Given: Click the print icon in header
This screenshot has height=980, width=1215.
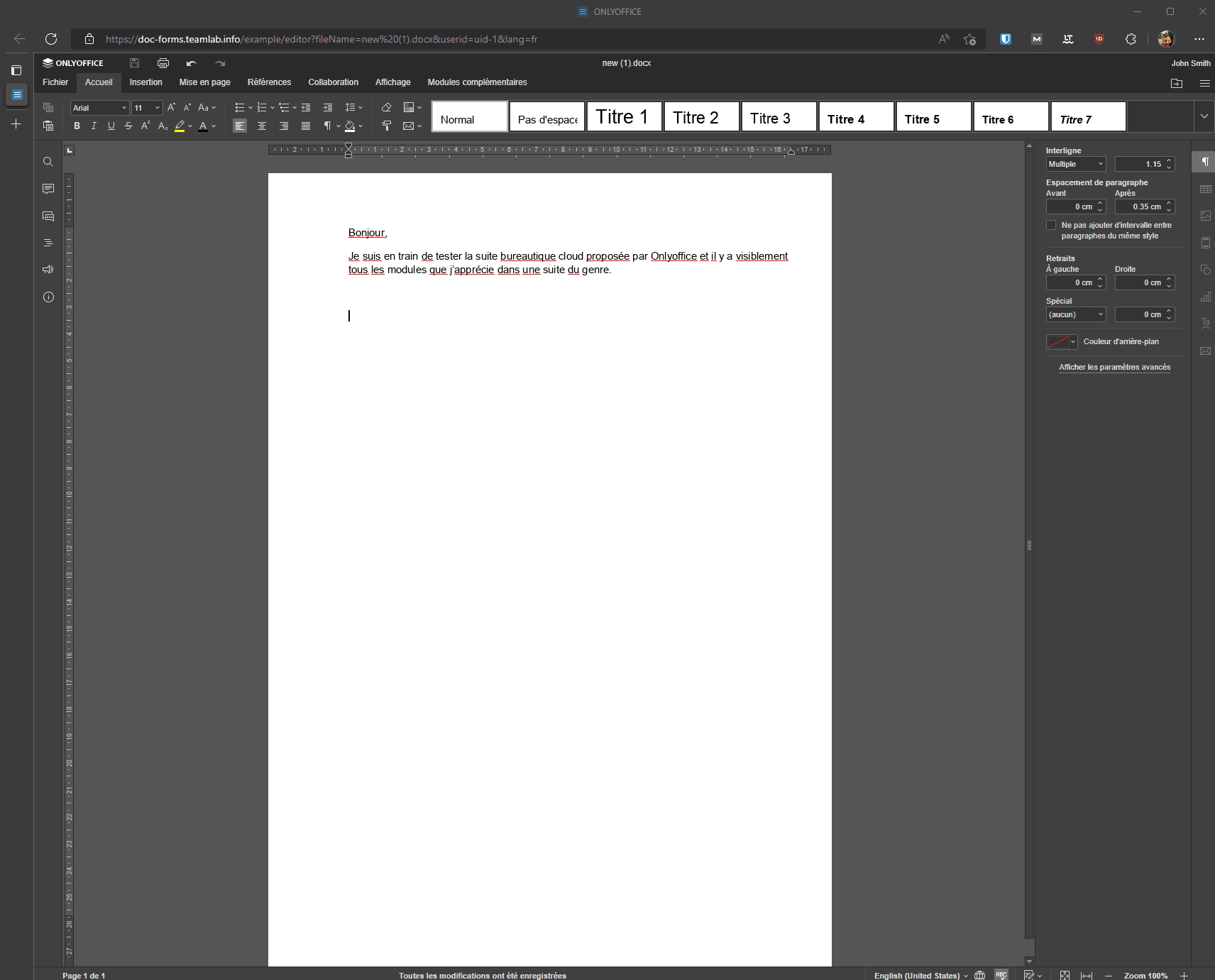Looking at the screenshot, I should coord(163,63).
